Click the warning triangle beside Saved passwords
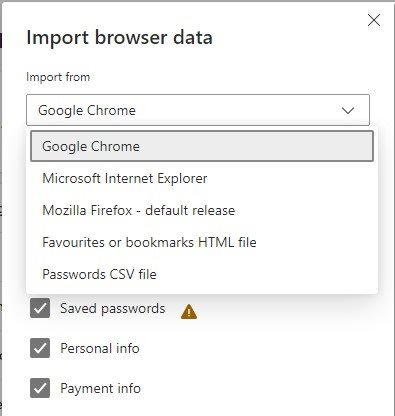The image size is (395, 416). pos(189,312)
